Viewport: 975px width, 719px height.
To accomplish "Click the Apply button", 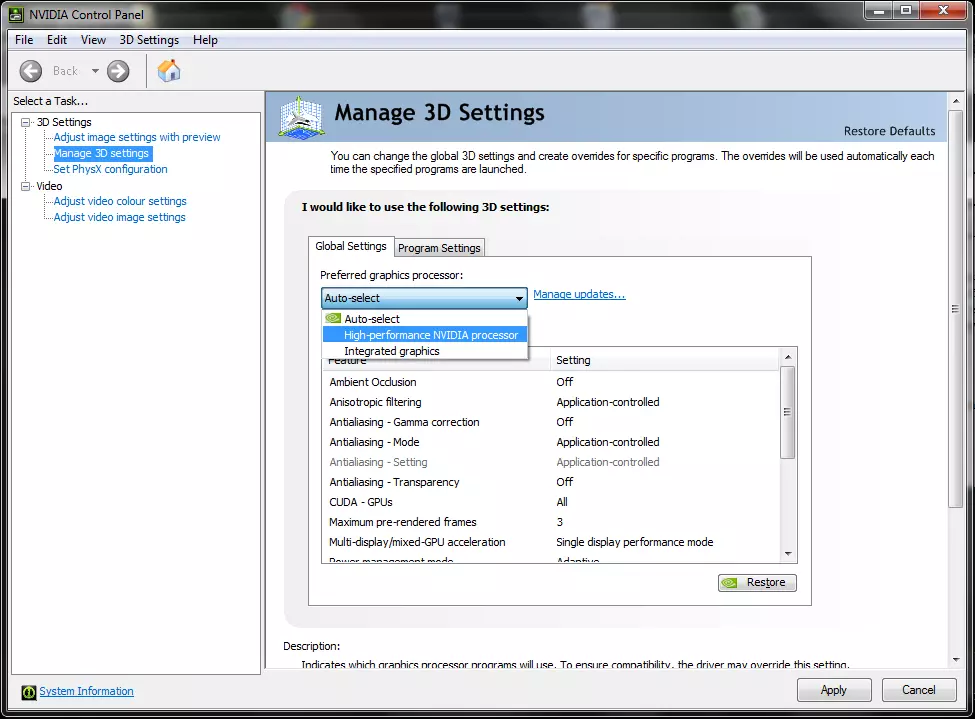I will point(834,690).
